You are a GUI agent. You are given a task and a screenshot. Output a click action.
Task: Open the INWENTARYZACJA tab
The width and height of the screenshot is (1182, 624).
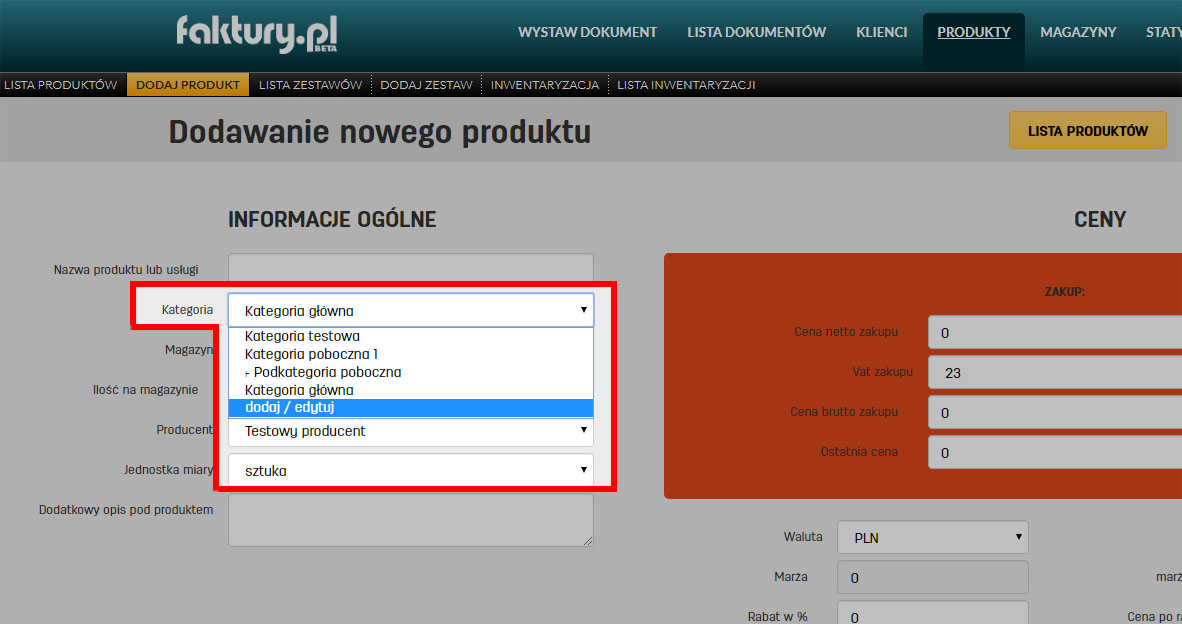click(x=545, y=84)
